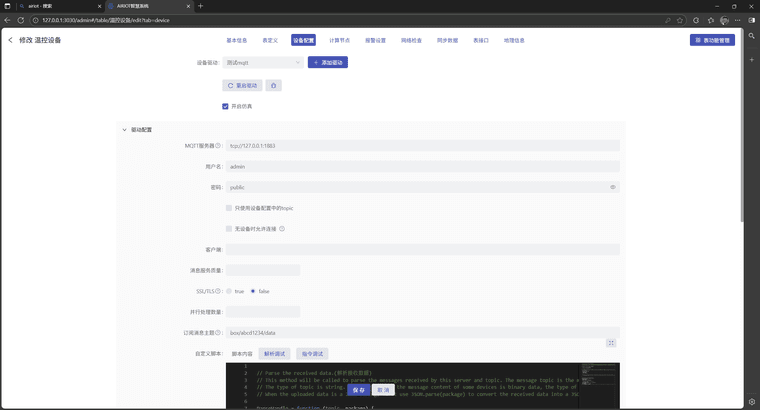This screenshot has width=760, height=410.
Task: Click the help icon next to SSL/TLS
Action: (218, 291)
